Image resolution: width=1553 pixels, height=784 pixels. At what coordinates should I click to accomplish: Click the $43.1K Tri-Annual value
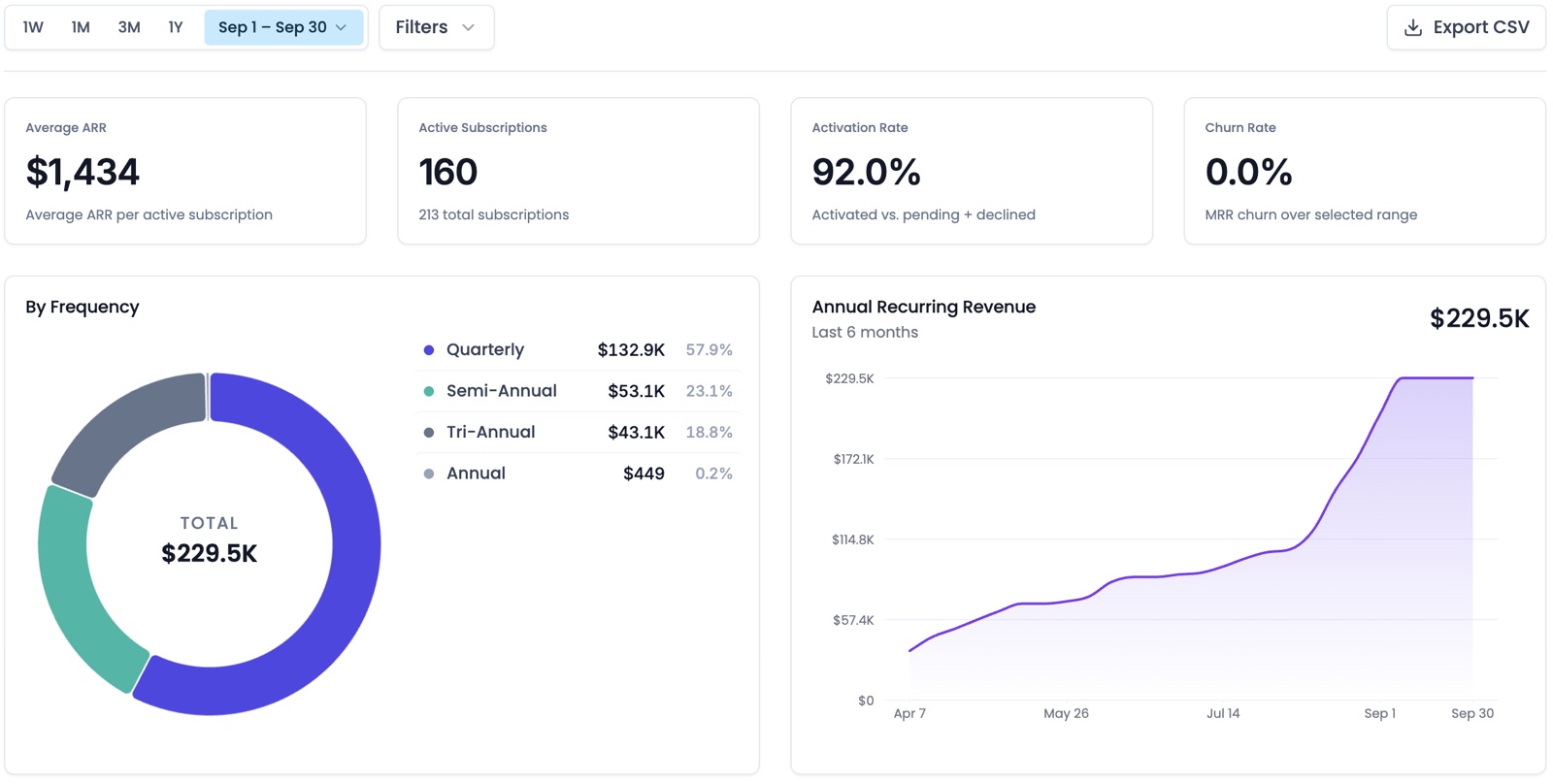coord(637,432)
